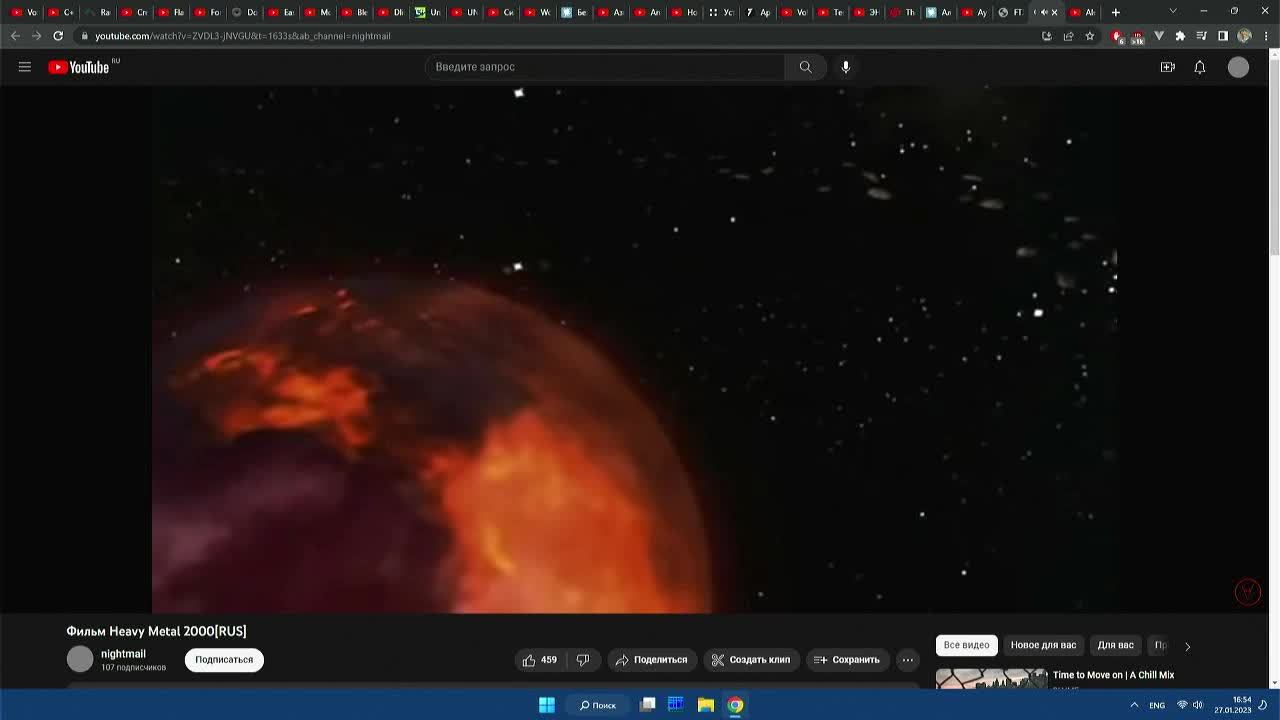Click the video title Фильм Heavy Metal 2000

[x=156, y=631]
